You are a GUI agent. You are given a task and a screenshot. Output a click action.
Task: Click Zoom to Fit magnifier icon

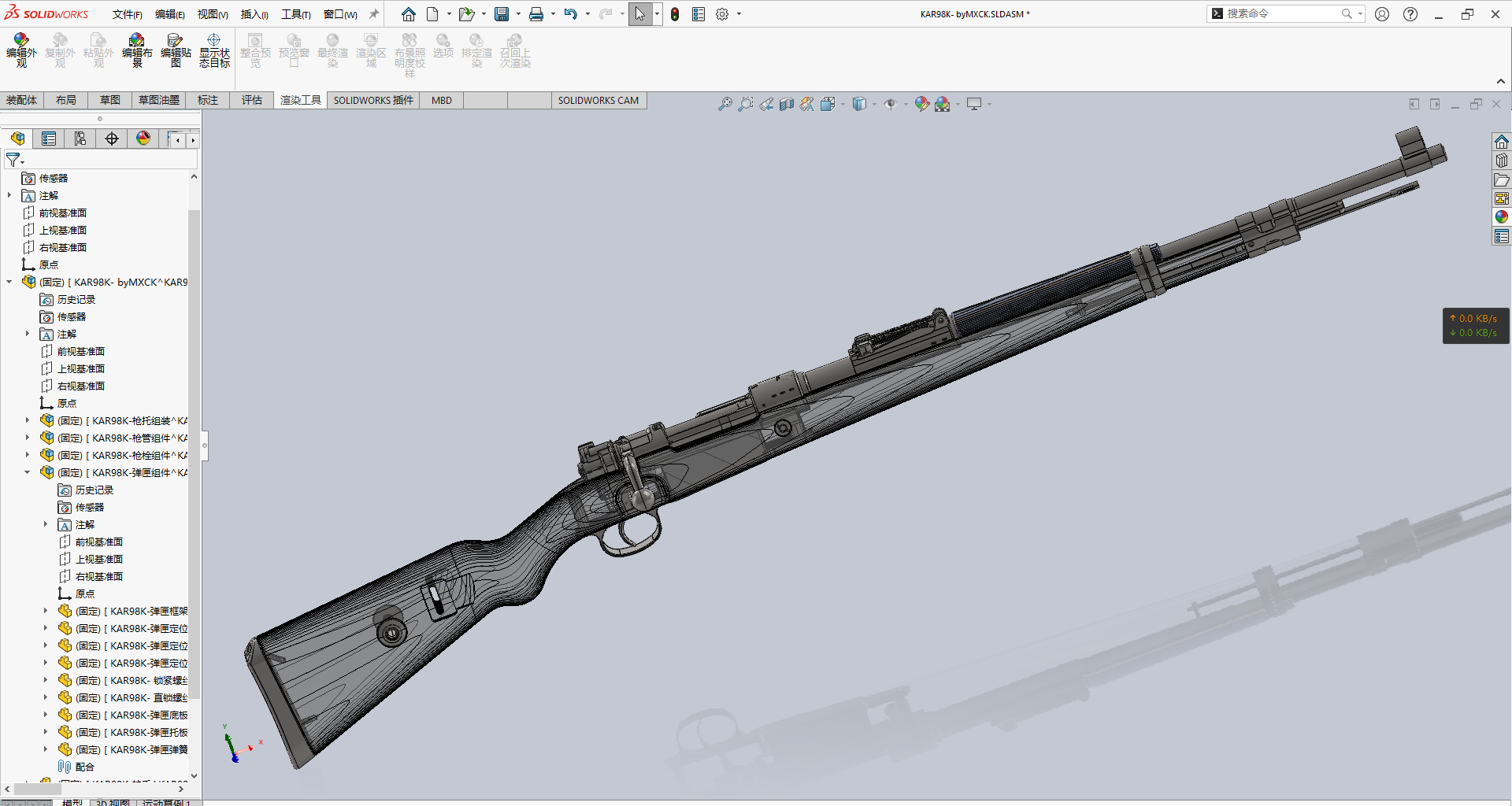(724, 104)
